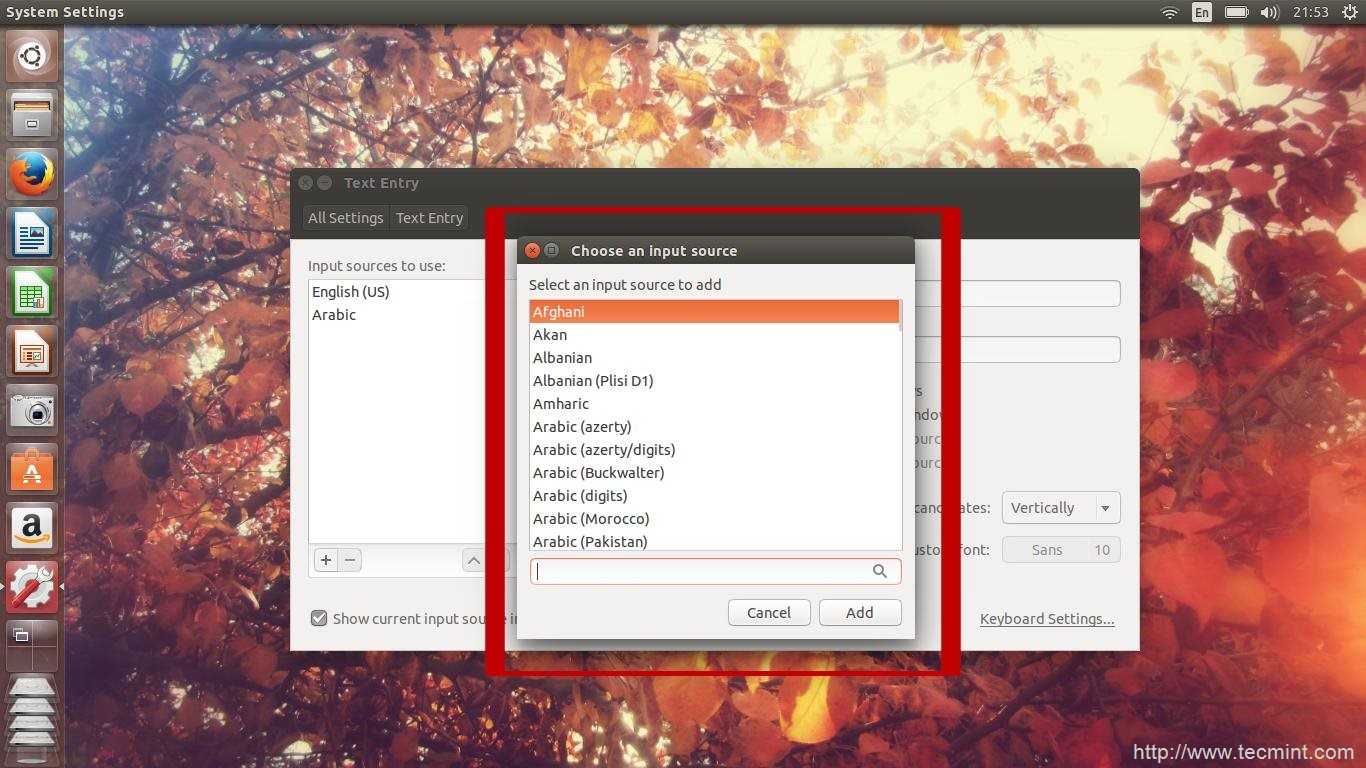Open the sound volume indicator
The width and height of the screenshot is (1366, 768).
click(1270, 12)
